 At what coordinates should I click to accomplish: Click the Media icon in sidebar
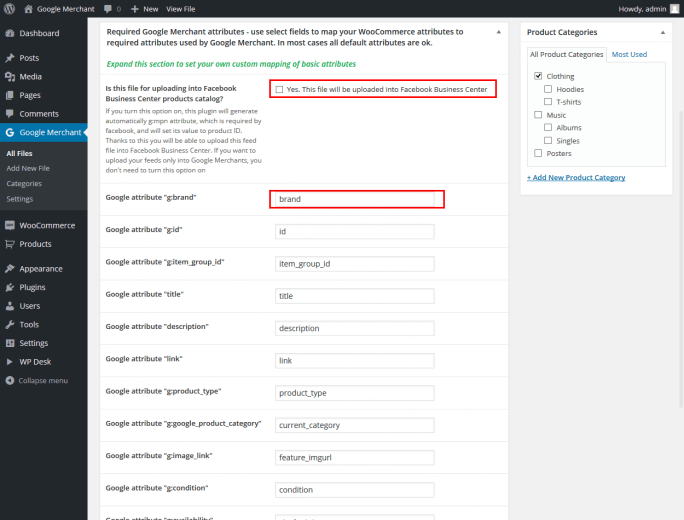click(10, 77)
